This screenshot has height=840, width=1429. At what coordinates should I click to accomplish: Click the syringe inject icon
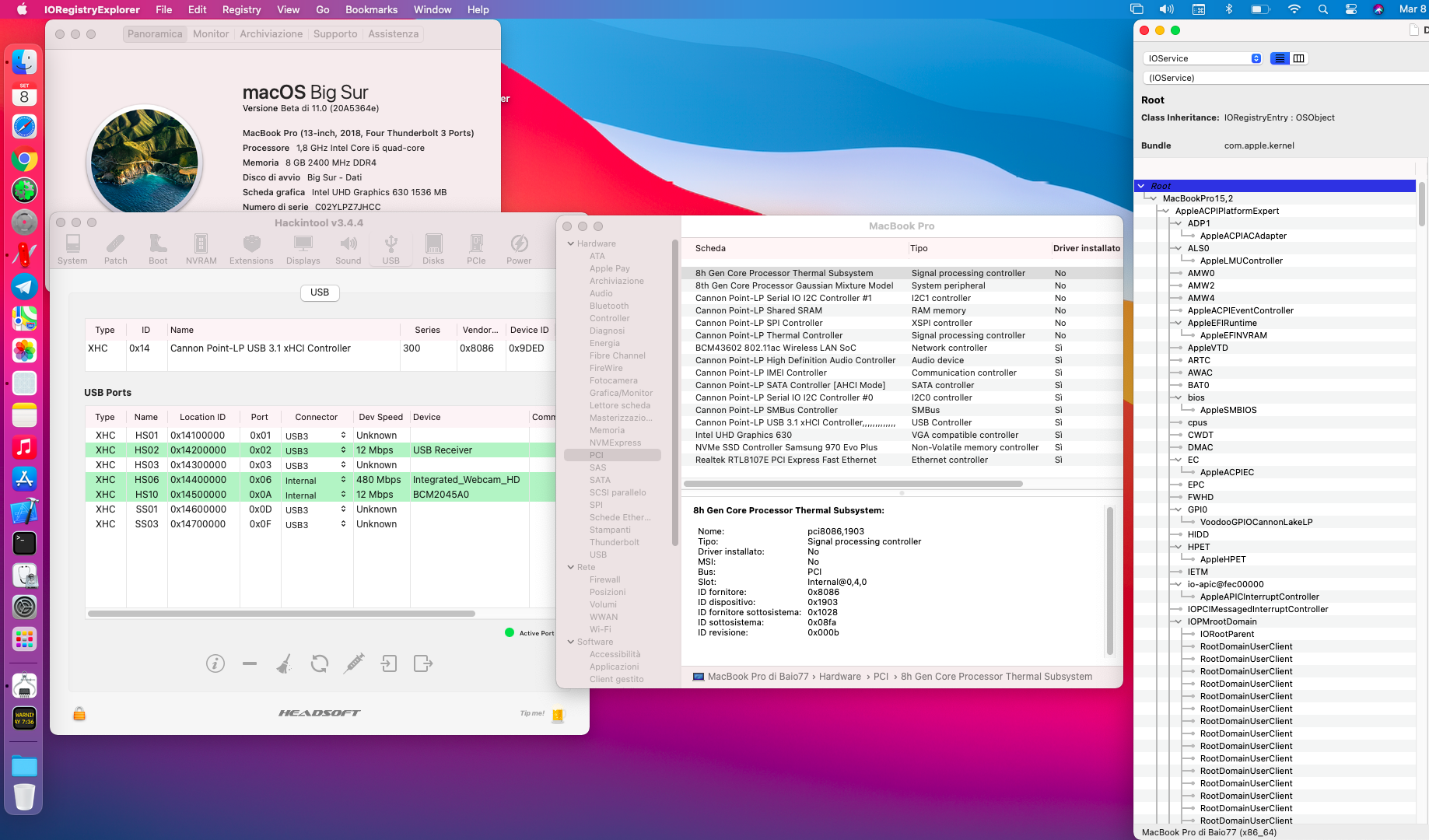coord(354,663)
